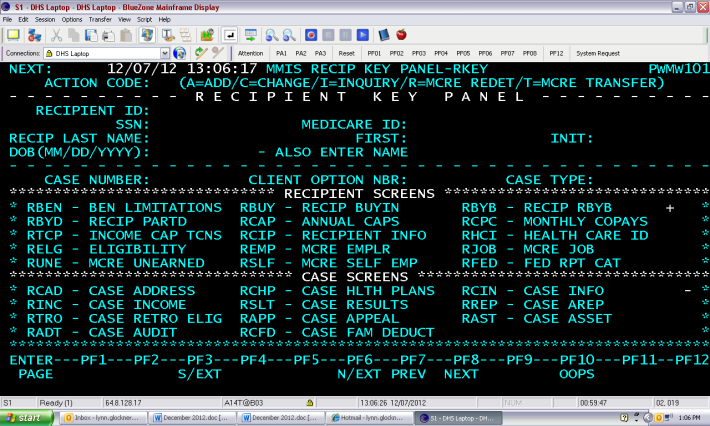Viewport: 710px width, 426px height.
Task: Click the PA3 key button
Action: pyautogui.click(x=320, y=53)
